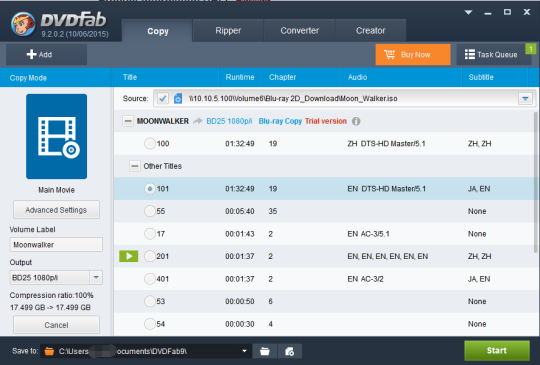Click the Task Queue count badge
Image resolution: width=540 pixels, height=365 pixels.
531,49
